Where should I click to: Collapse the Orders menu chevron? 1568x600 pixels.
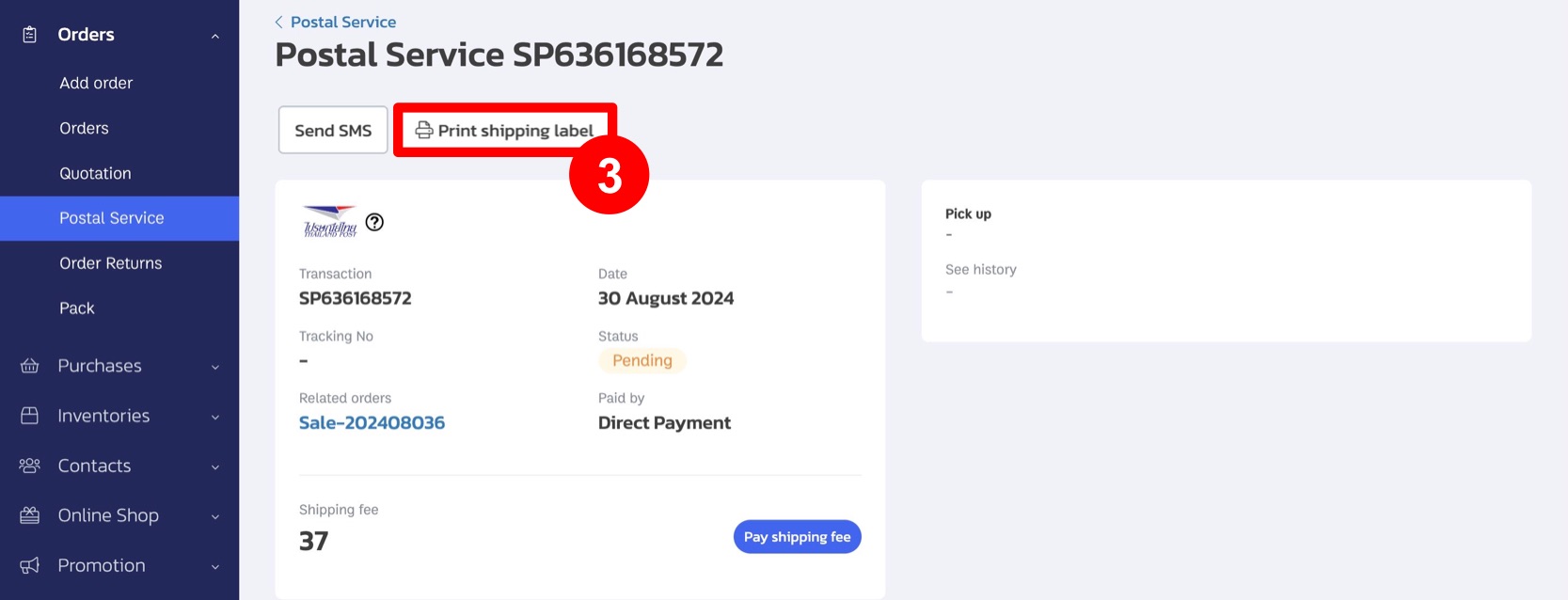coord(215,36)
